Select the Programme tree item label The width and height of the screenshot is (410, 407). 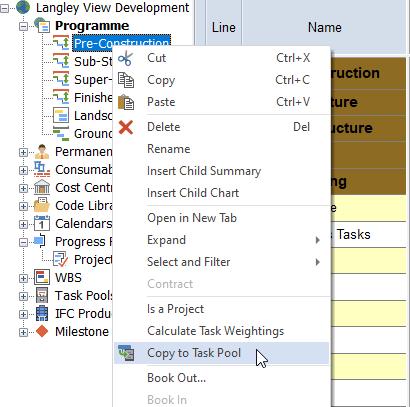[x=92, y=26]
